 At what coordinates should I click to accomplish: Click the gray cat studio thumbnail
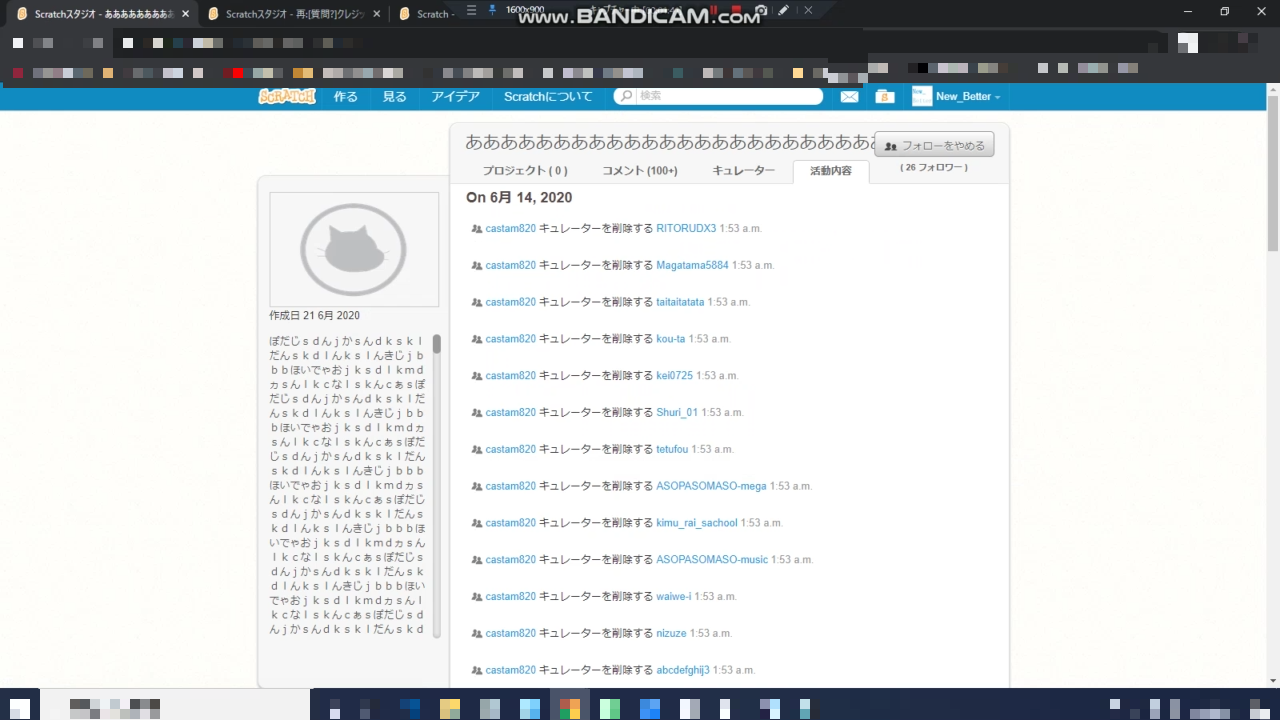click(x=354, y=249)
